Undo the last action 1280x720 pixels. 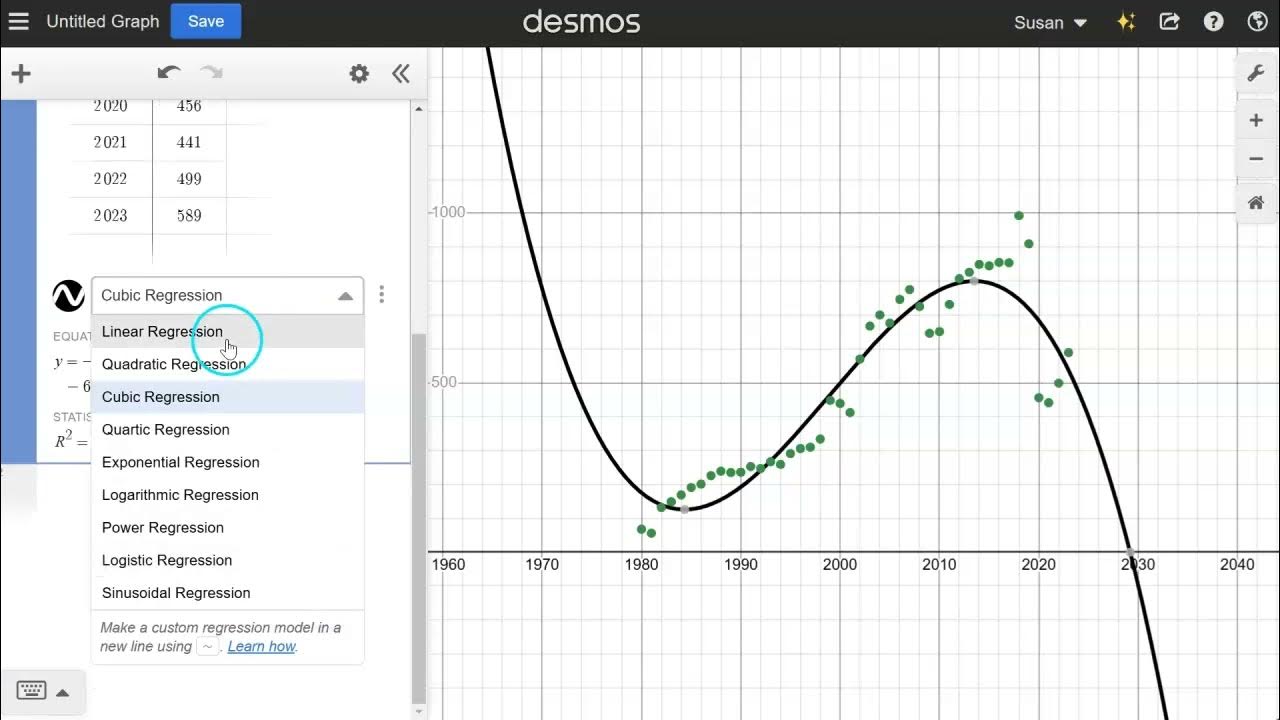pyautogui.click(x=169, y=72)
